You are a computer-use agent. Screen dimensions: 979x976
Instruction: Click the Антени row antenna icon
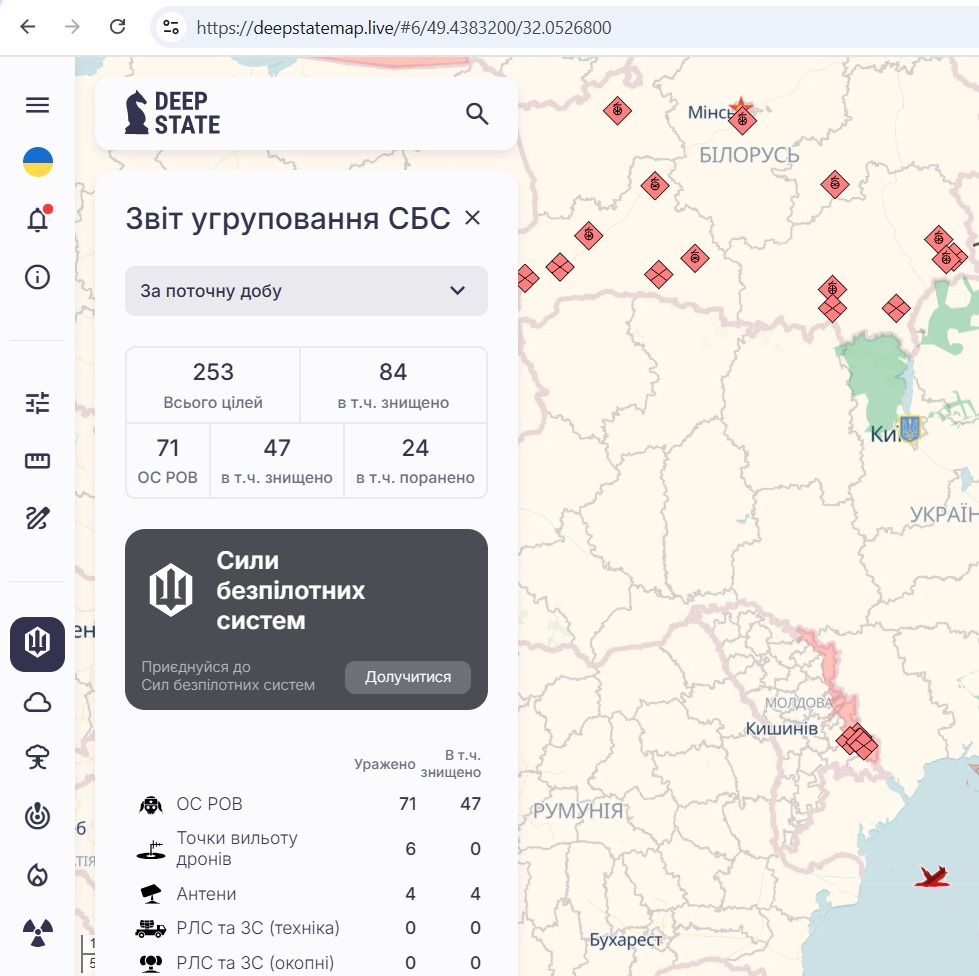pos(150,894)
